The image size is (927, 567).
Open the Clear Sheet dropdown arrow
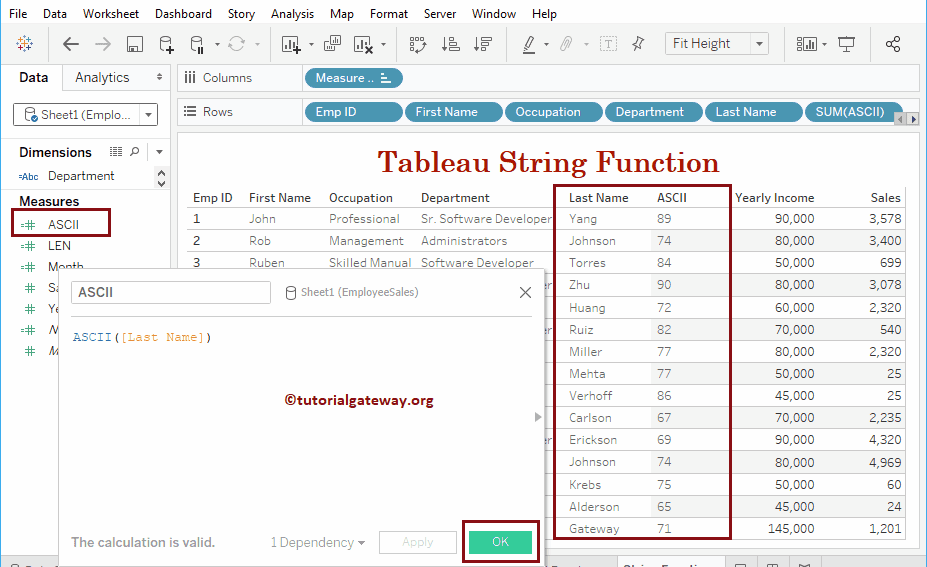point(383,44)
